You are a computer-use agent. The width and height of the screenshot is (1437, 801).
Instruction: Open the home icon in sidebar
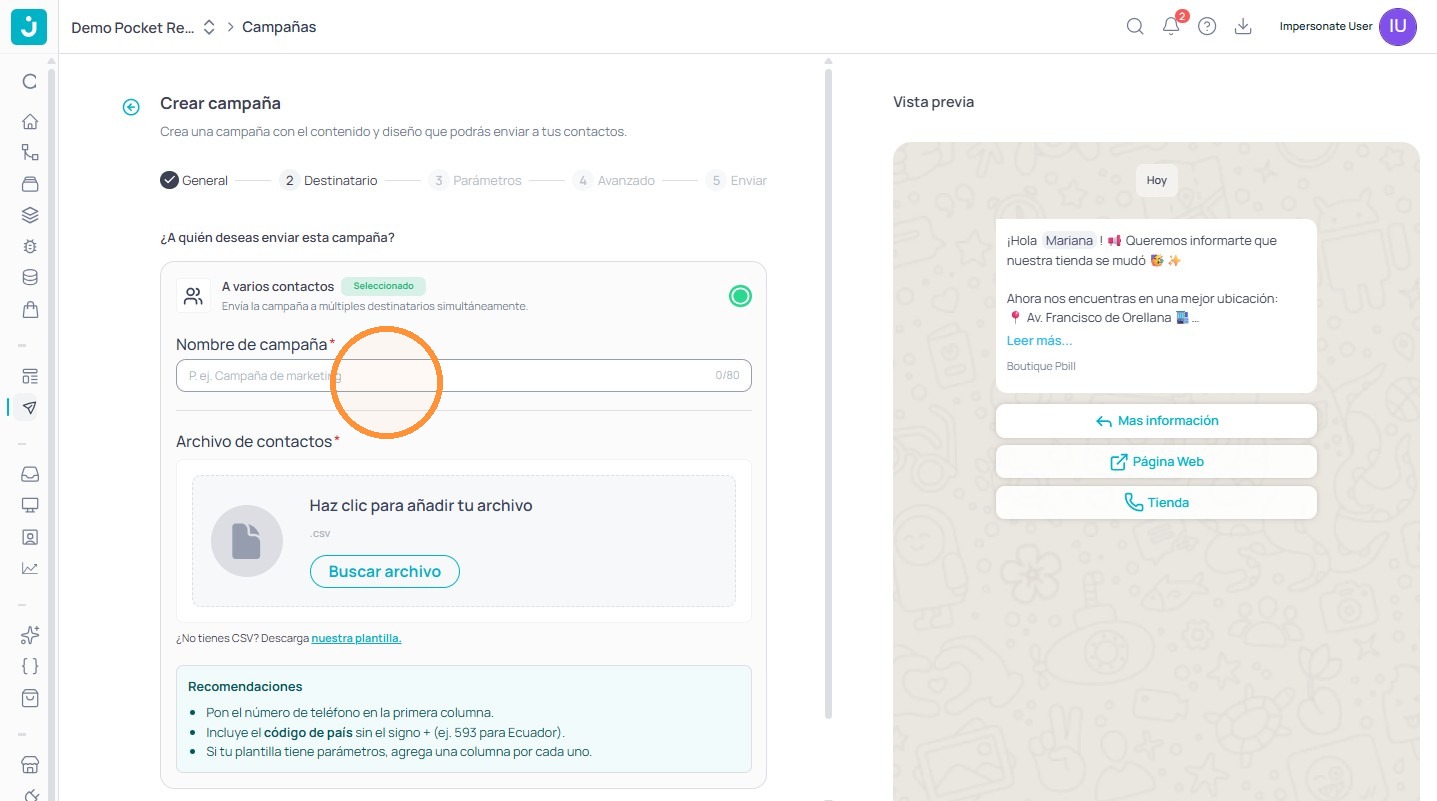click(30, 122)
